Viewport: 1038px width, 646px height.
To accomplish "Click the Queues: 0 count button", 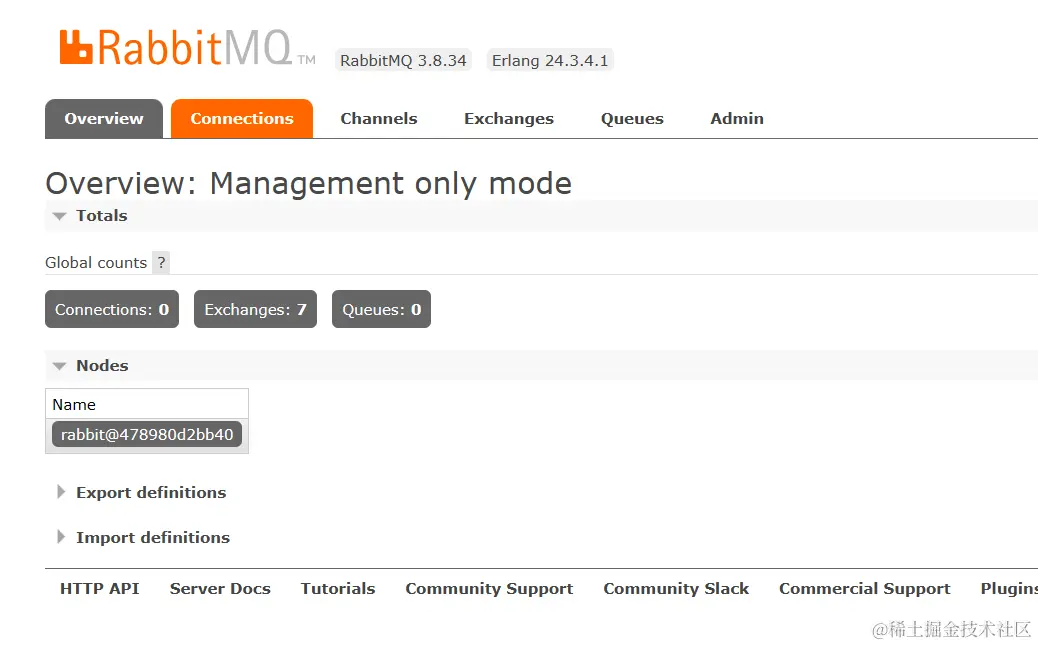I will tap(381, 309).
